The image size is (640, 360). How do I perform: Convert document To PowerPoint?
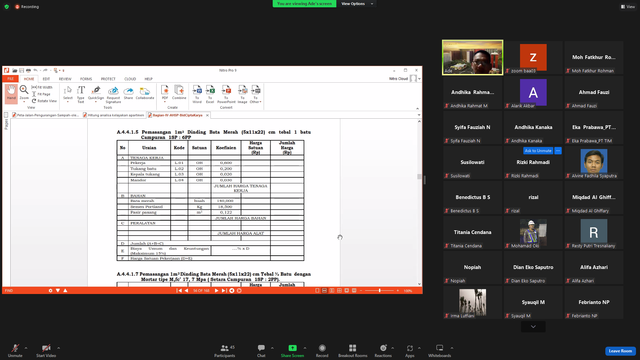point(226,94)
